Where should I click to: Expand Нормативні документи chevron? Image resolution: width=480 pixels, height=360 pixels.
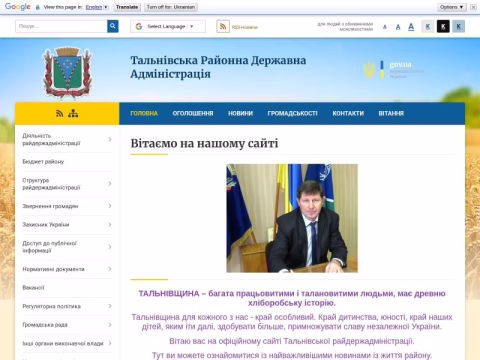110,269
